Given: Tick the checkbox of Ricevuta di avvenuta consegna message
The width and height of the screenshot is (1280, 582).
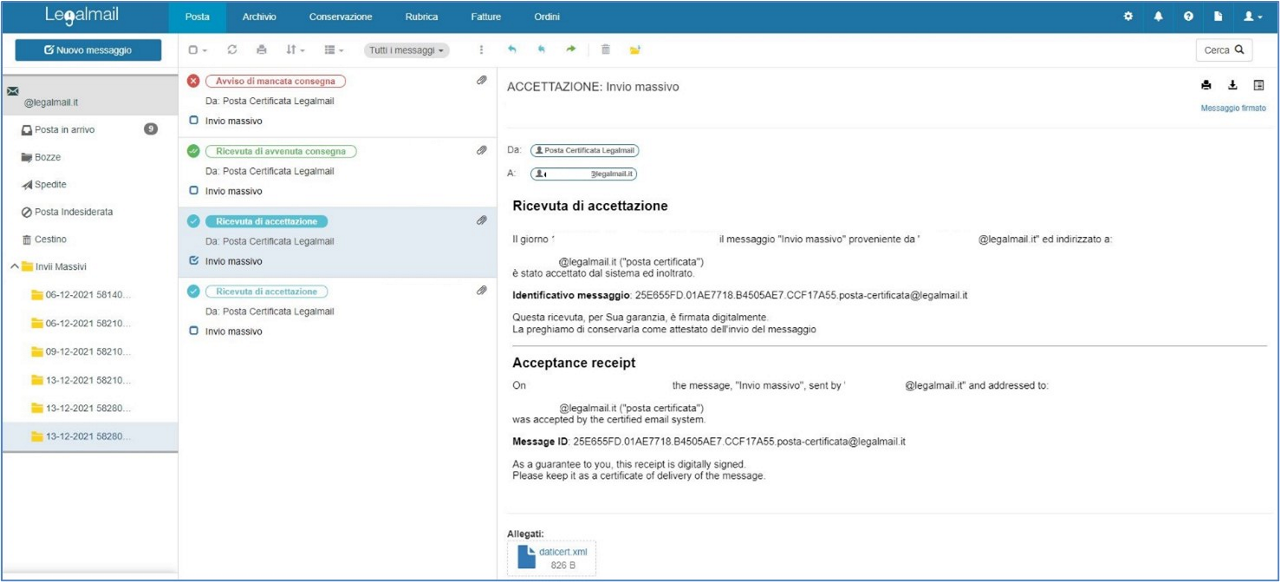Looking at the screenshot, I should click(x=194, y=191).
